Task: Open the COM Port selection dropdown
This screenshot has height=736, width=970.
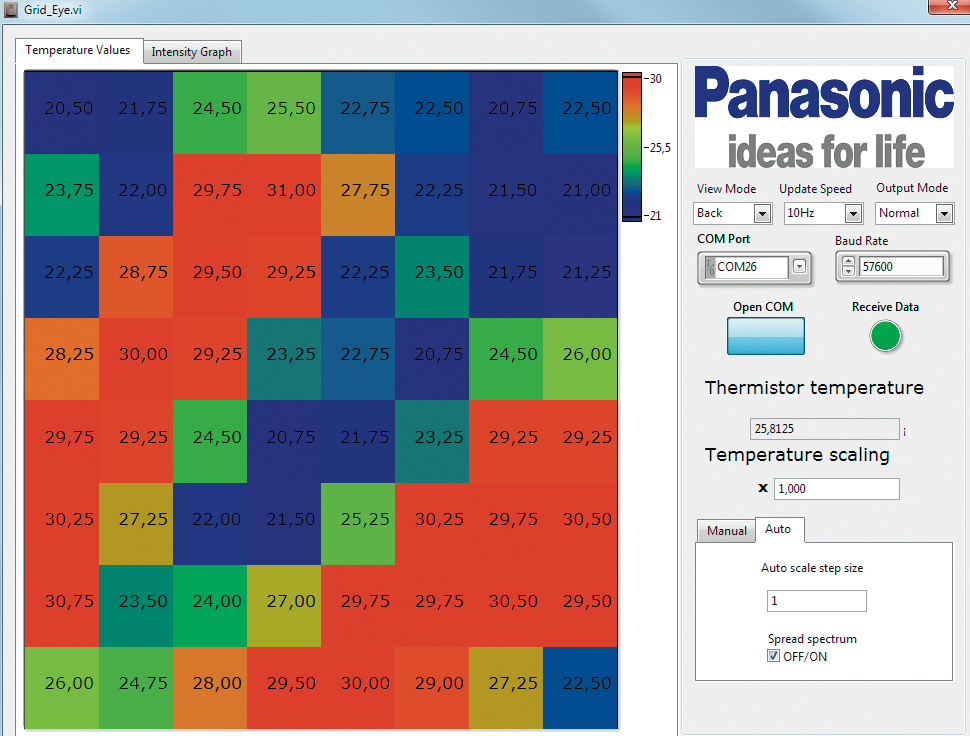Action: pyautogui.click(x=799, y=267)
